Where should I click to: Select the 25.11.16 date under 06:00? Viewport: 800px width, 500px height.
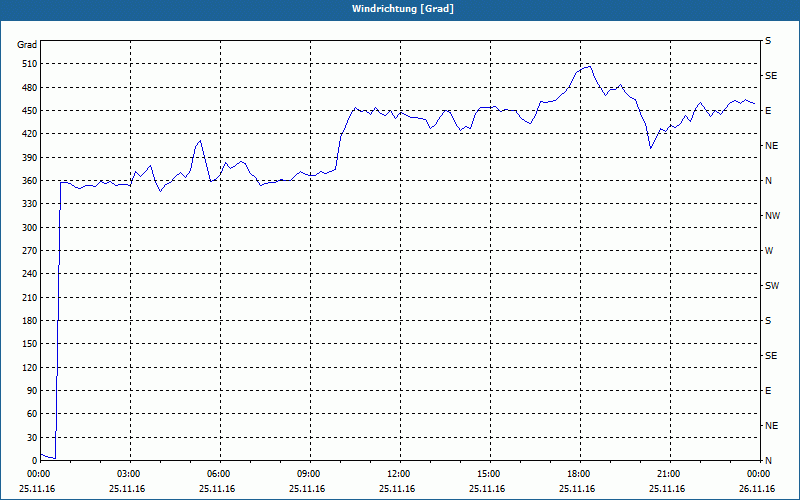pos(217,489)
